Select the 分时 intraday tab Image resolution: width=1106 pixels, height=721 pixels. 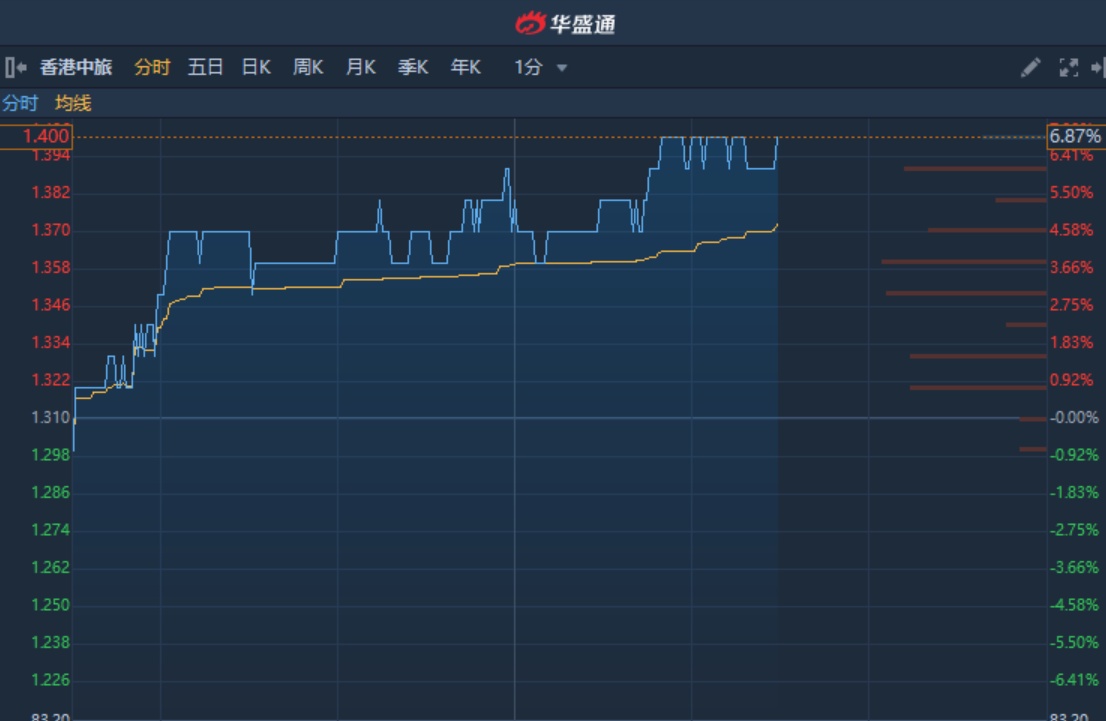tap(152, 68)
